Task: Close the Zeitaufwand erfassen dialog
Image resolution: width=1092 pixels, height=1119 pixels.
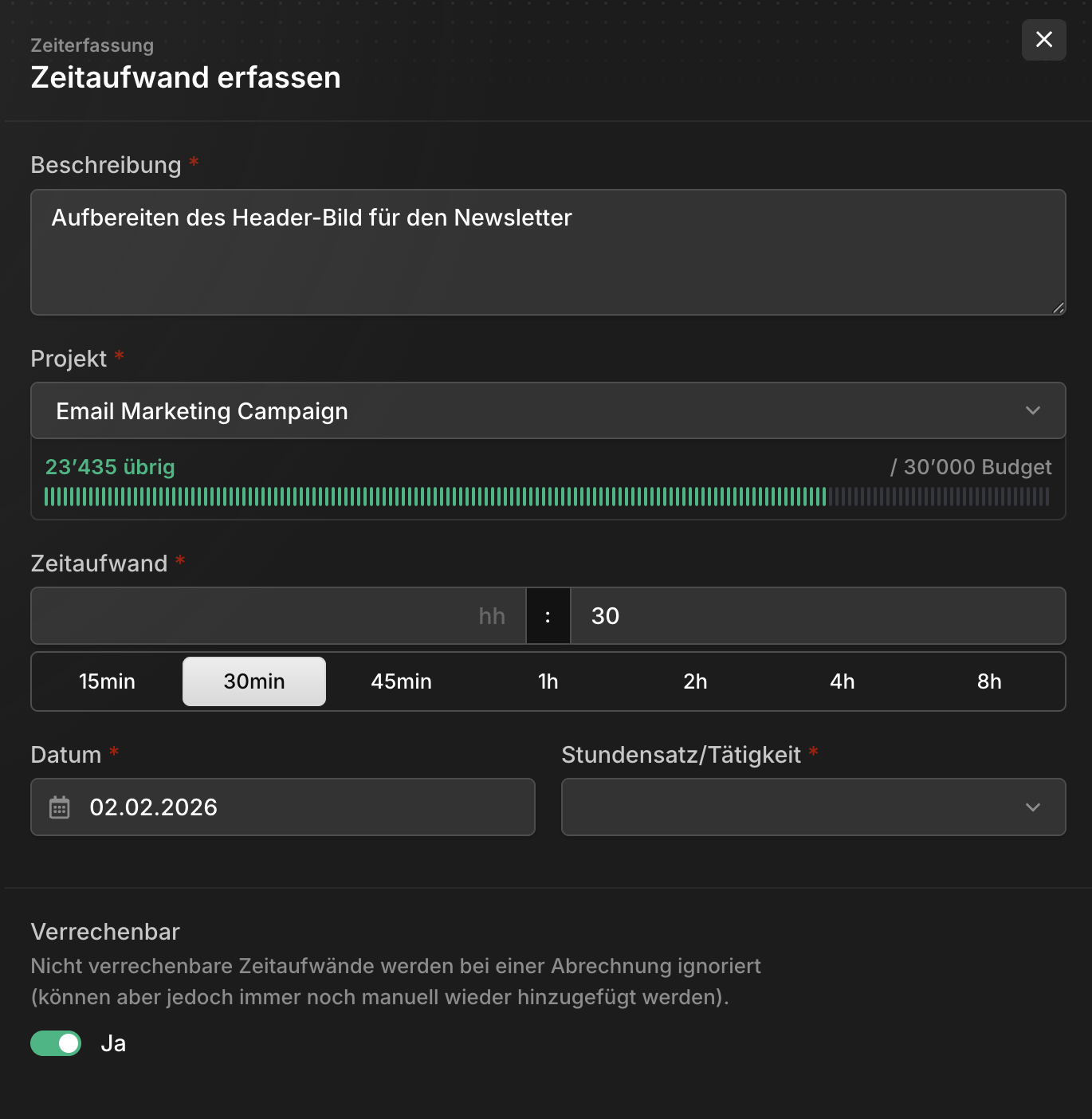Action: coord(1043,40)
